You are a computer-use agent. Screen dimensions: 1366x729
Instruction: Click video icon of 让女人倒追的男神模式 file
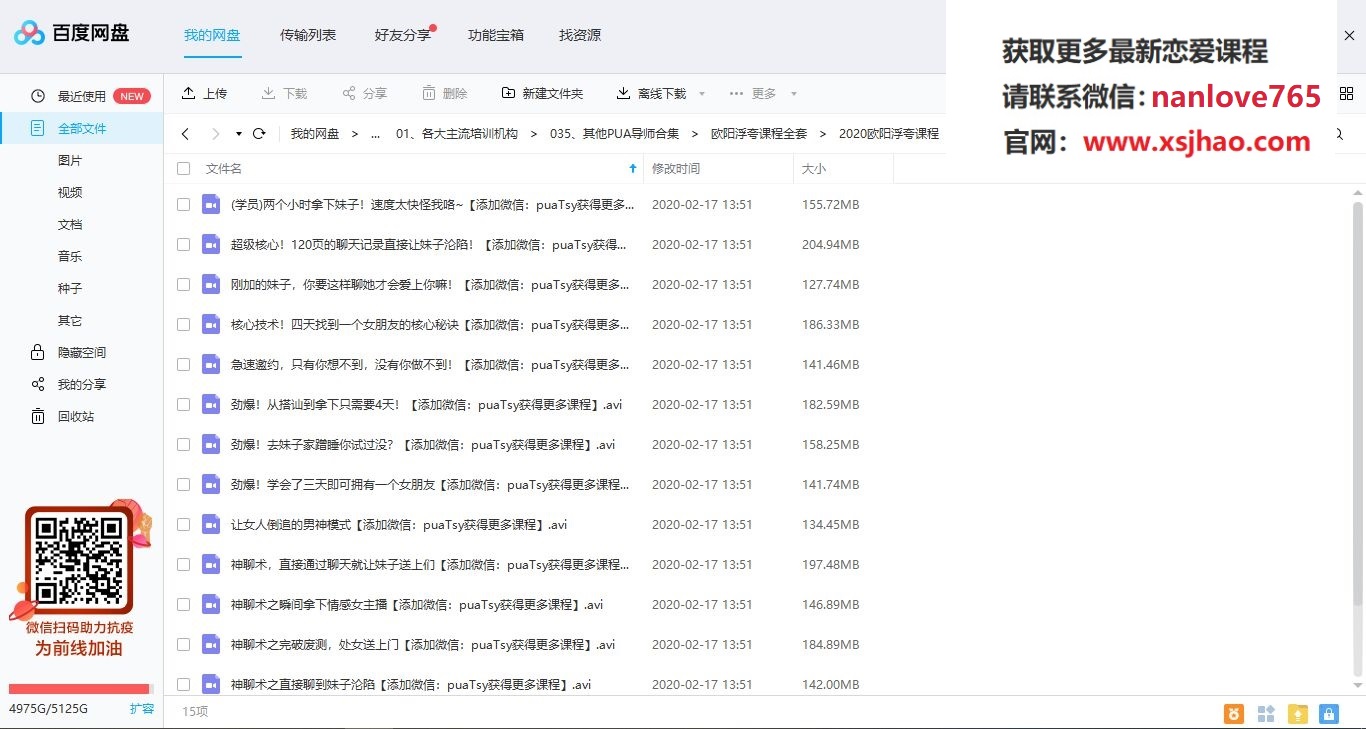(x=210, y=524)
